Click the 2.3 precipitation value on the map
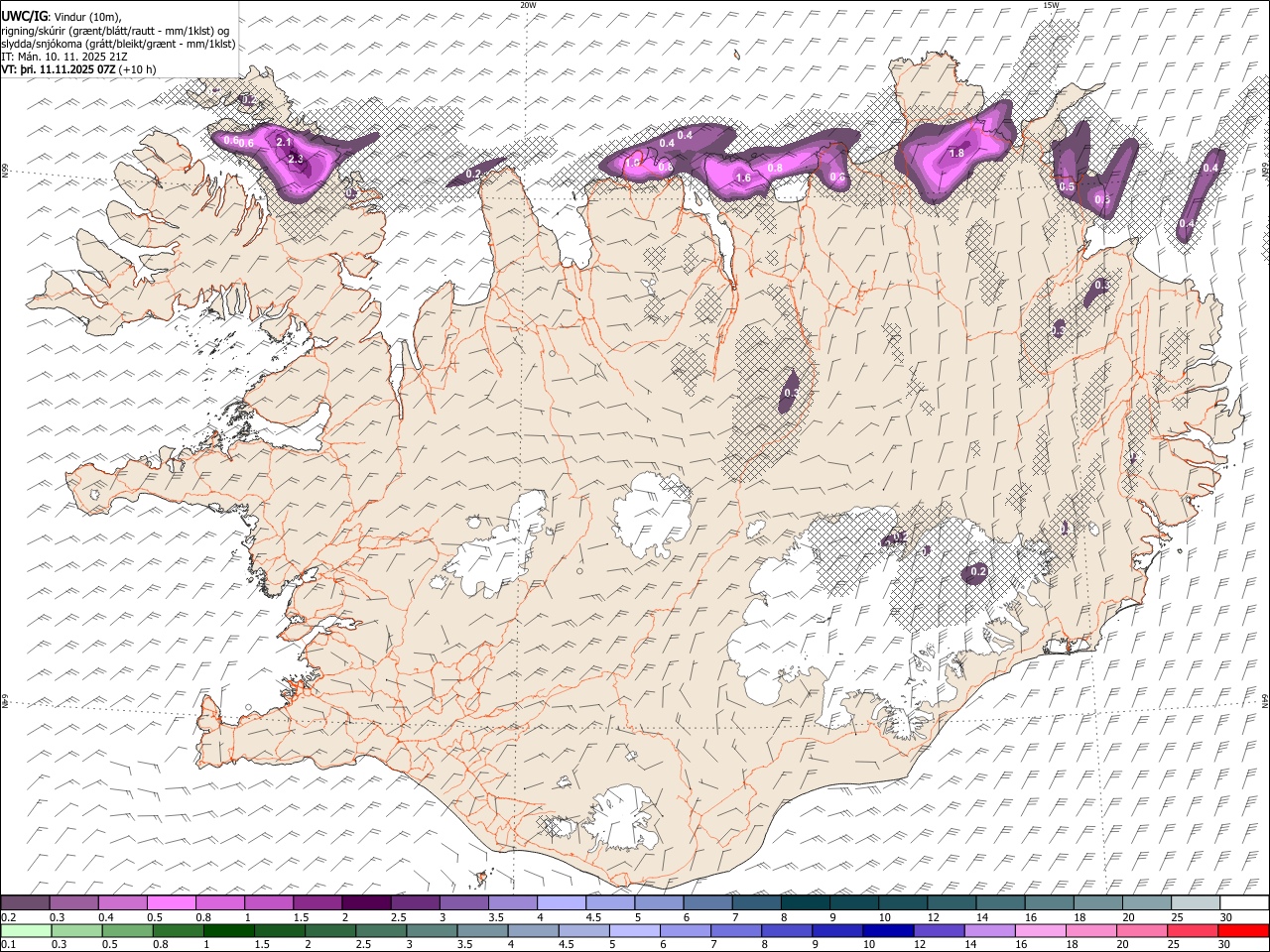 (x=295, y=159)
